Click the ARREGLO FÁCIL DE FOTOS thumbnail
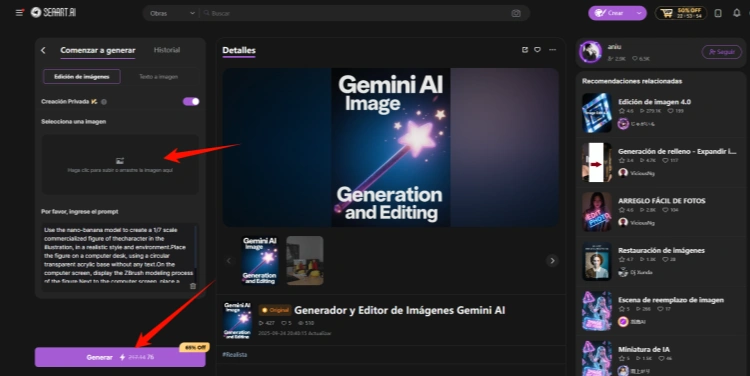Viewport: 750px width, 376px height. pos(596,212)
